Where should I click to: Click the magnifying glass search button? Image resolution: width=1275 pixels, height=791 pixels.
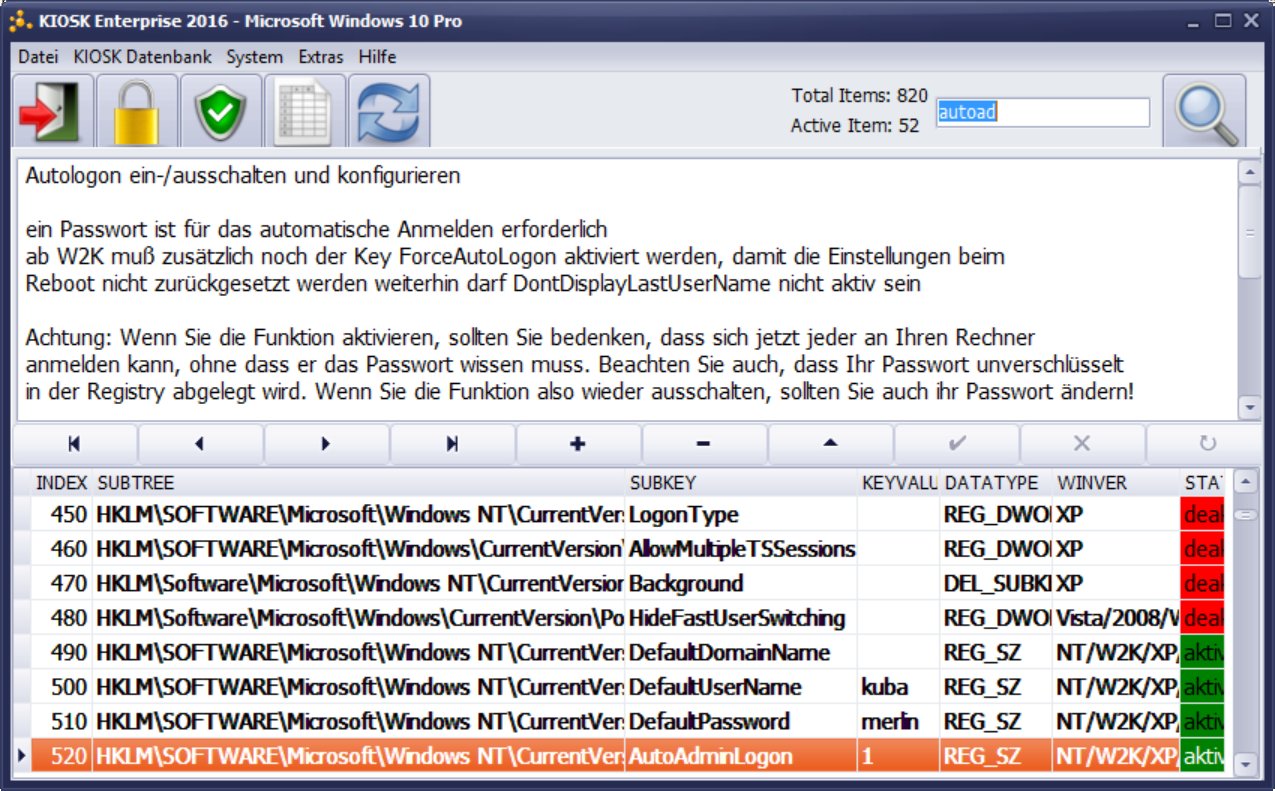(1204, 111)
